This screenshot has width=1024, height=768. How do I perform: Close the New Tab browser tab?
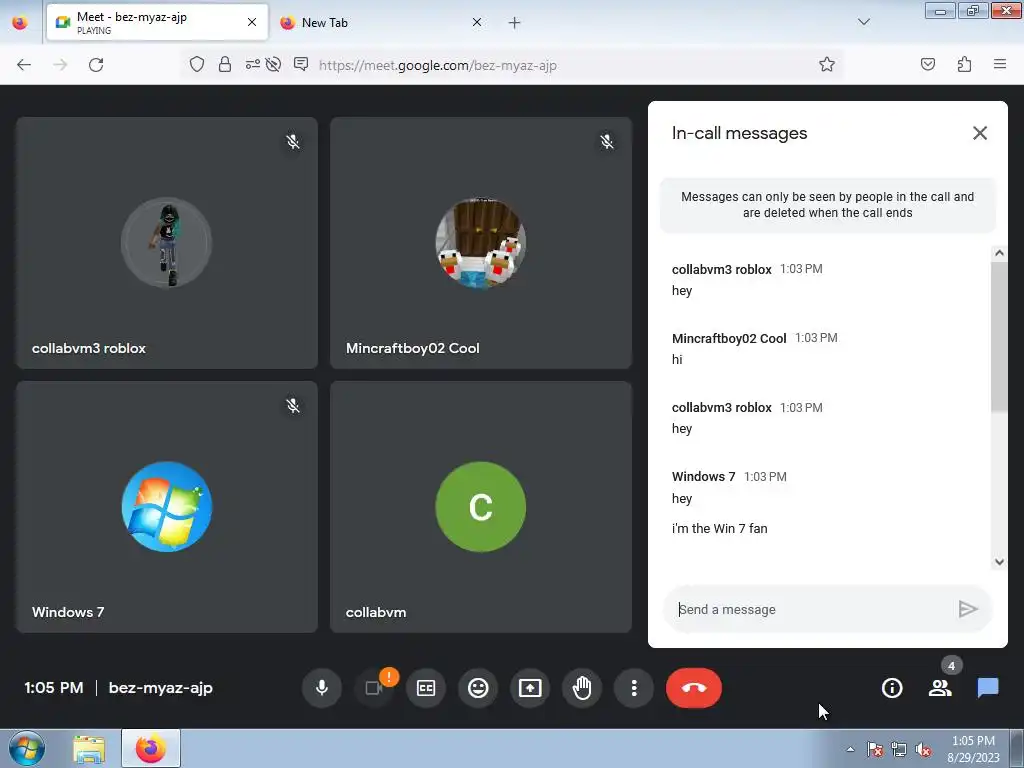click(x=477, y=22)
